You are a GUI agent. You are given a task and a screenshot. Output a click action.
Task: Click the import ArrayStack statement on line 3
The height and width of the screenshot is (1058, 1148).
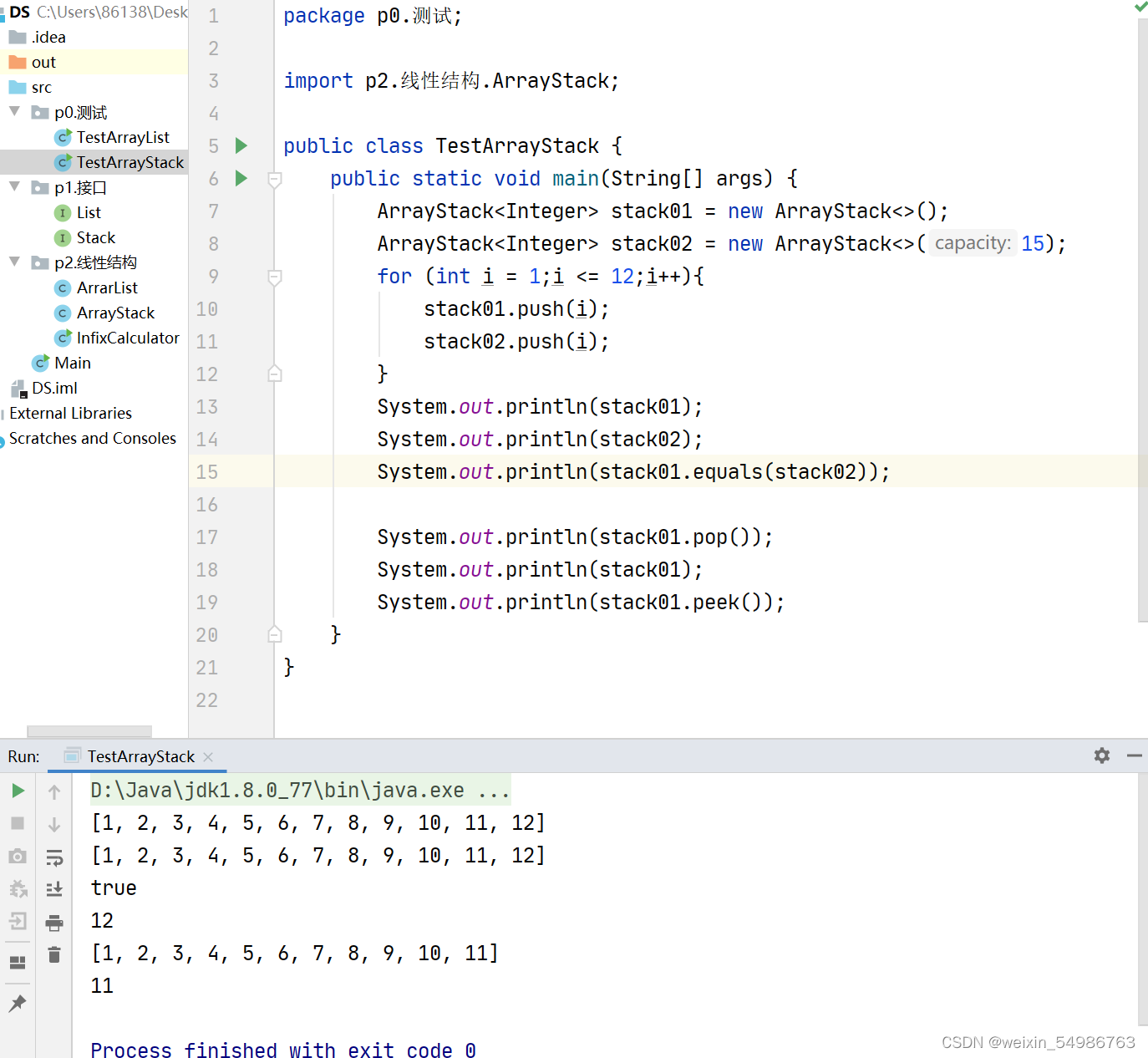[x=451, y=80]
